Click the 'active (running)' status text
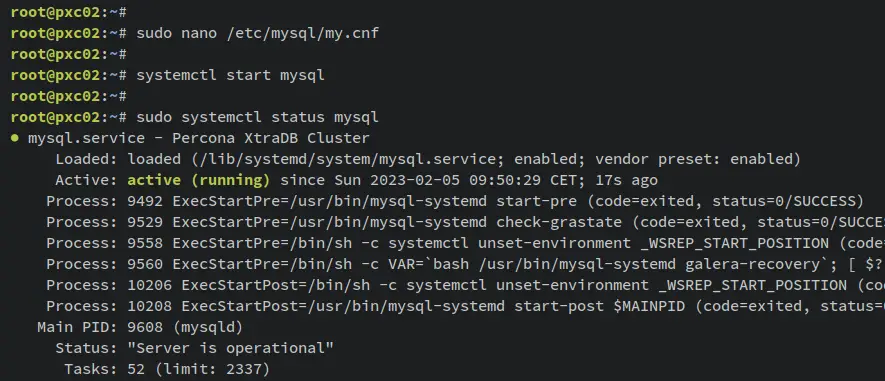 click(199, 181)
